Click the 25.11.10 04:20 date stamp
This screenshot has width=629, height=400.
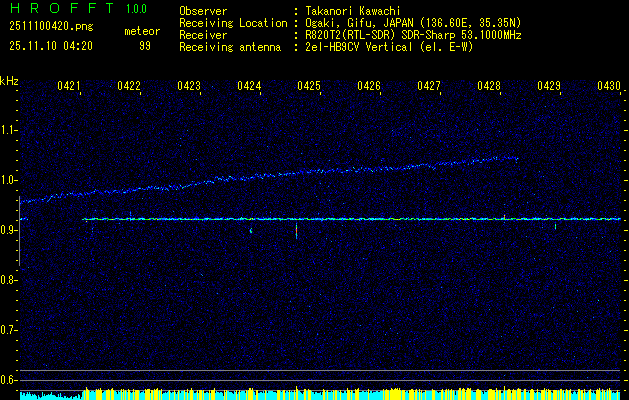[50, 46]
